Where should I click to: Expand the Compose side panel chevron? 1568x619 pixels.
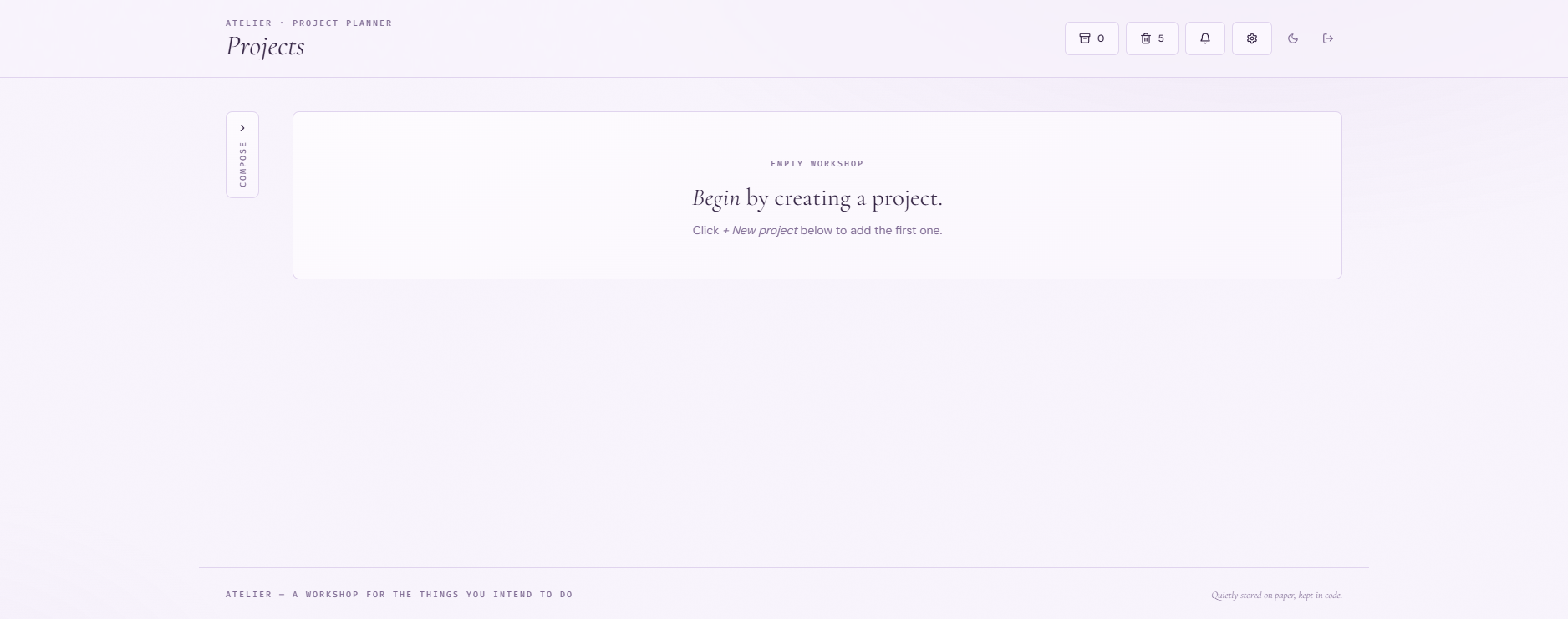242,128
